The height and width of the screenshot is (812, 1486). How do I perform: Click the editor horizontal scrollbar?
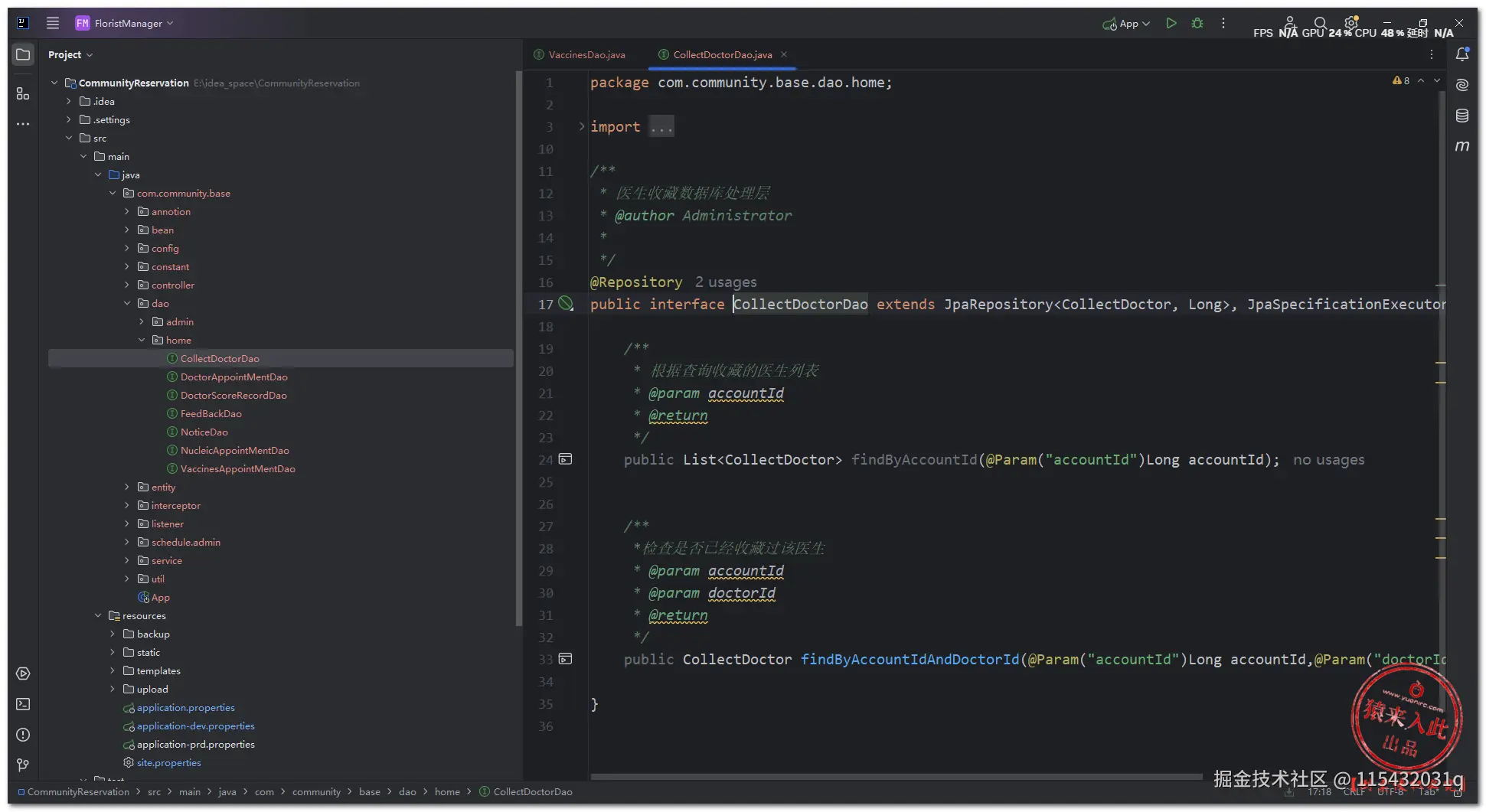[896, 777]
